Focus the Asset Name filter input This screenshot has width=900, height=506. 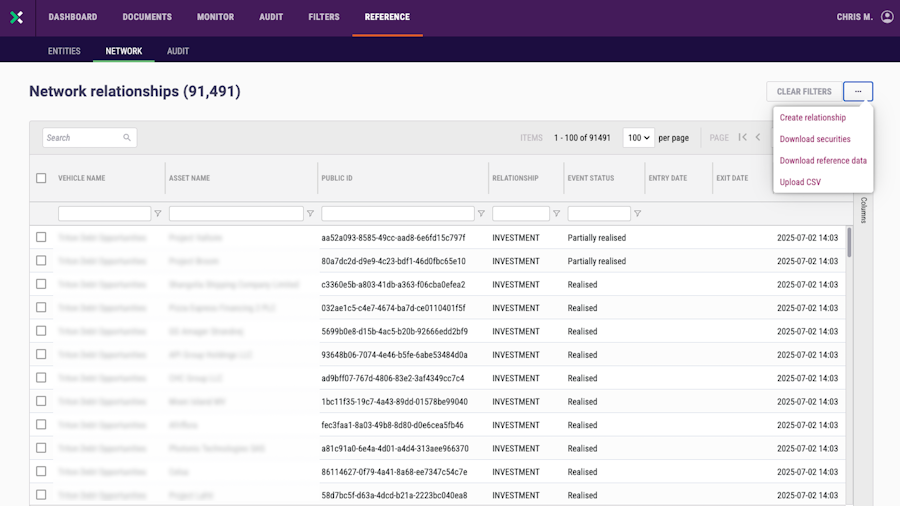[x=236, y=213]
